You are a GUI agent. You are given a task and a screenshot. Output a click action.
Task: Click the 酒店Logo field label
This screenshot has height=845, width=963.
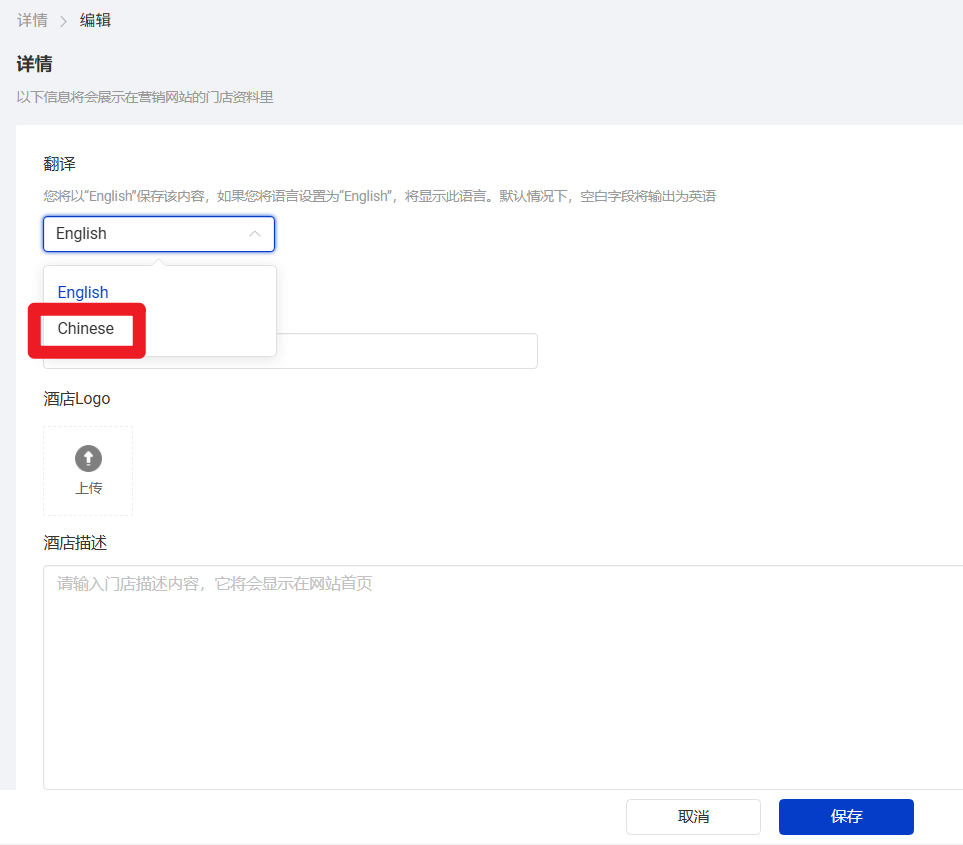77,399
